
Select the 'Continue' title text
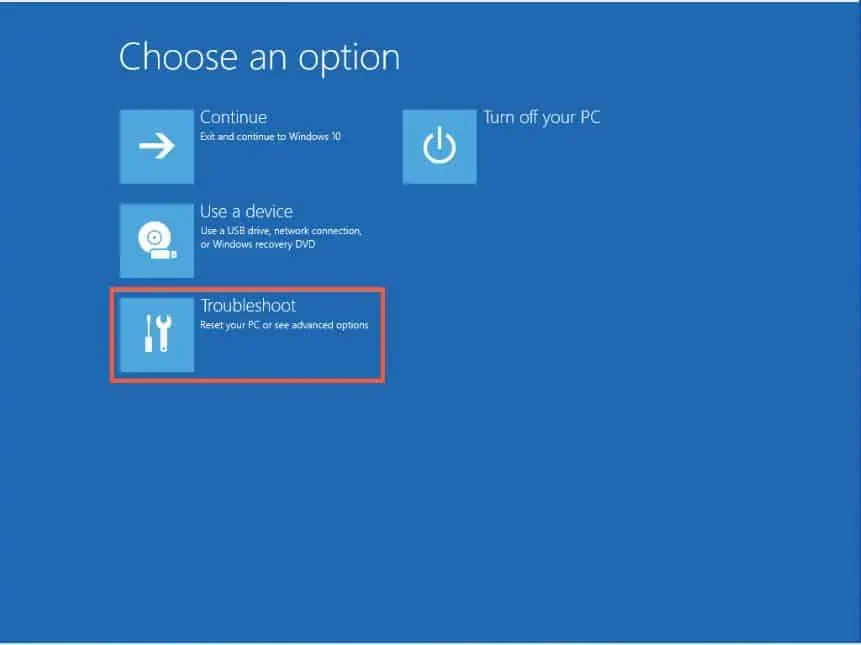coord(233,117)
